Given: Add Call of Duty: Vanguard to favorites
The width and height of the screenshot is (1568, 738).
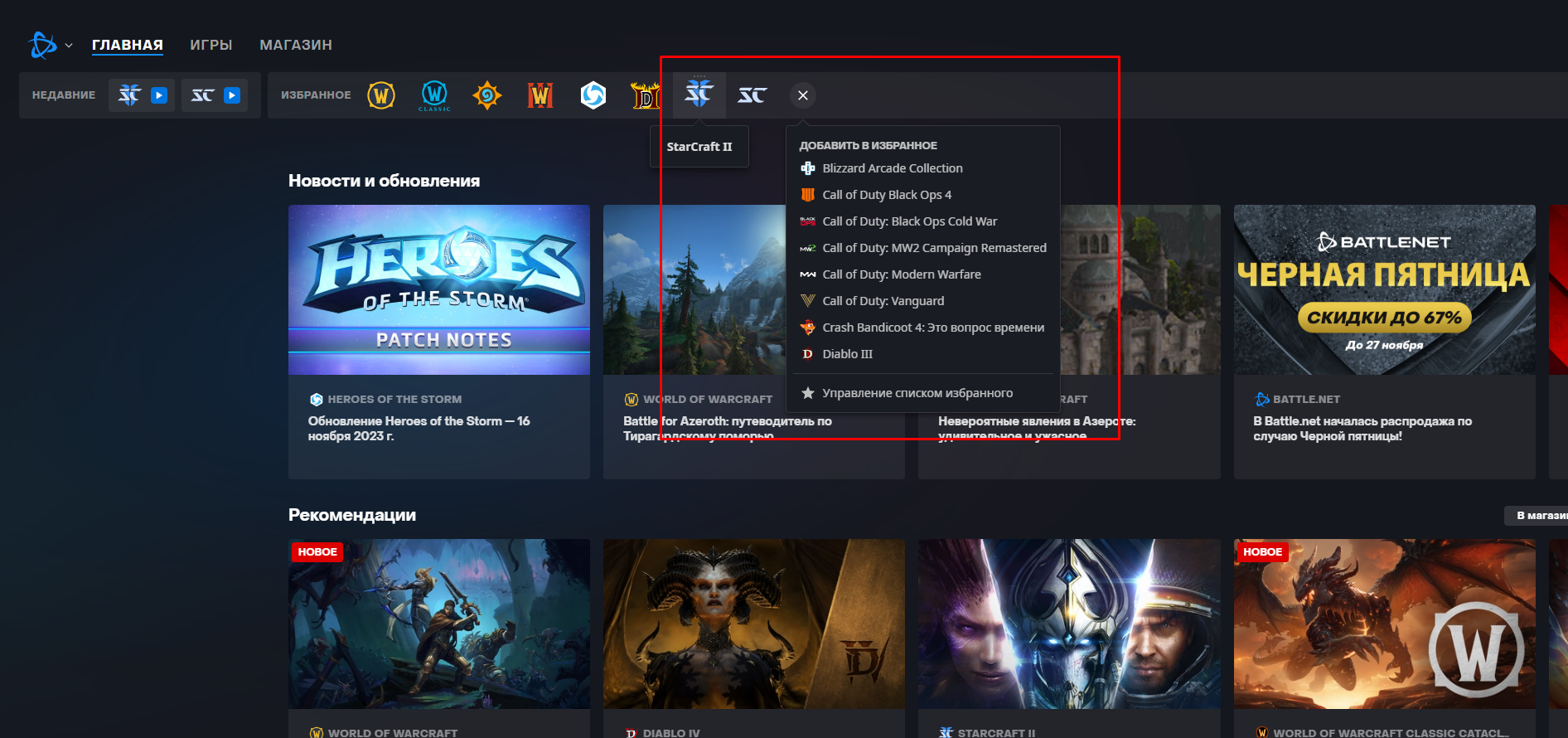Looking at the screenshot, I should click(923, 301).
